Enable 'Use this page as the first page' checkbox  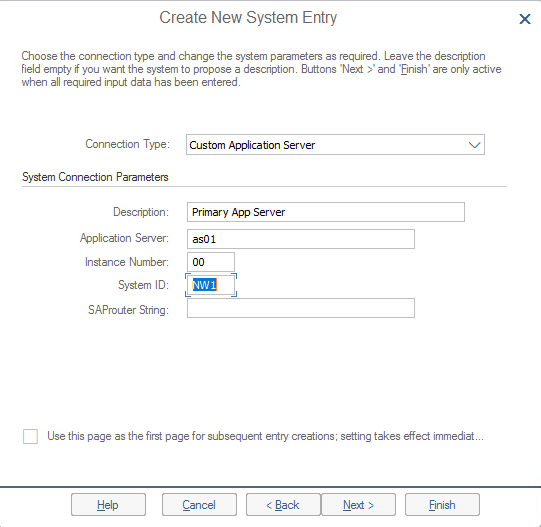[x=30, y=437]
